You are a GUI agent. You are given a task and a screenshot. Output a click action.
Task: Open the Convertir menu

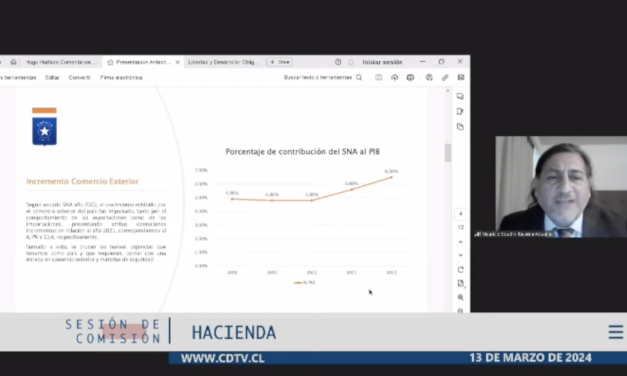click(x=80, y=78)
